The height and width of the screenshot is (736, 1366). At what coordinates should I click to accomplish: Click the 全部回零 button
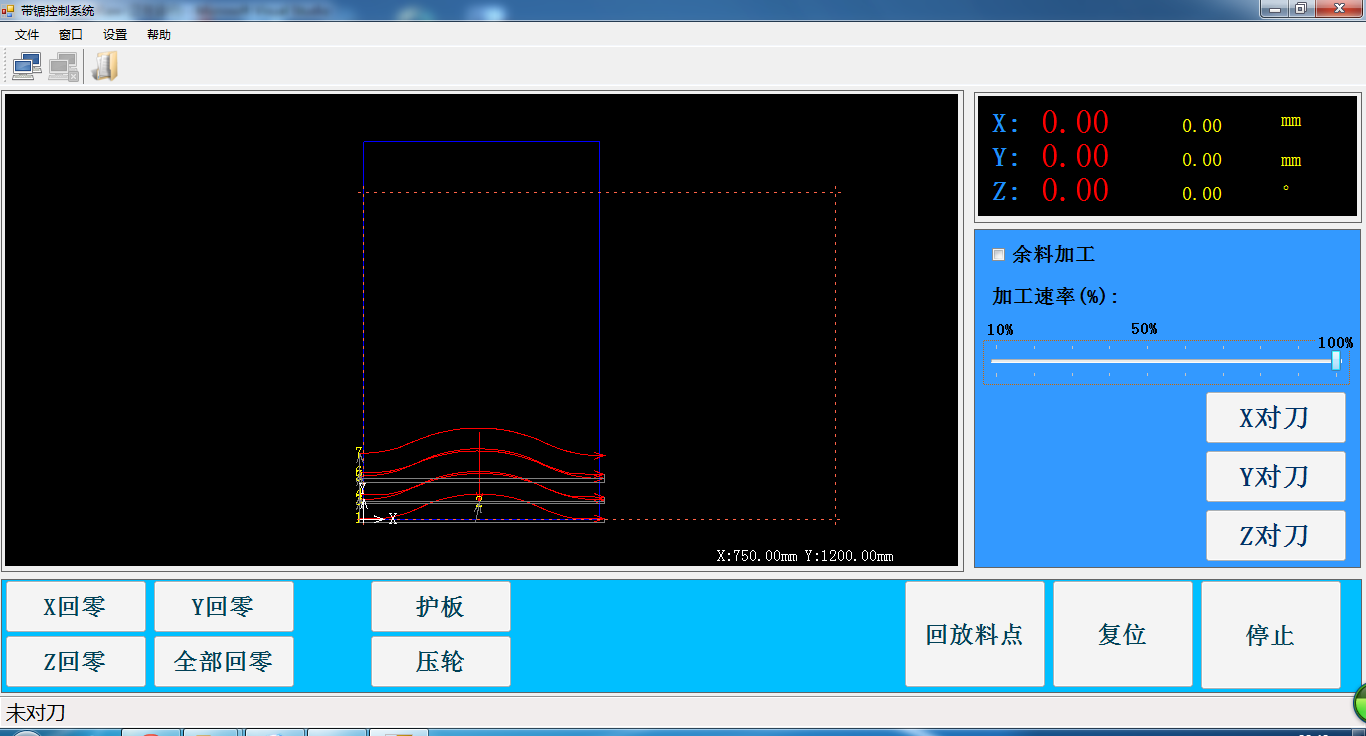click(x=223, y=662)
